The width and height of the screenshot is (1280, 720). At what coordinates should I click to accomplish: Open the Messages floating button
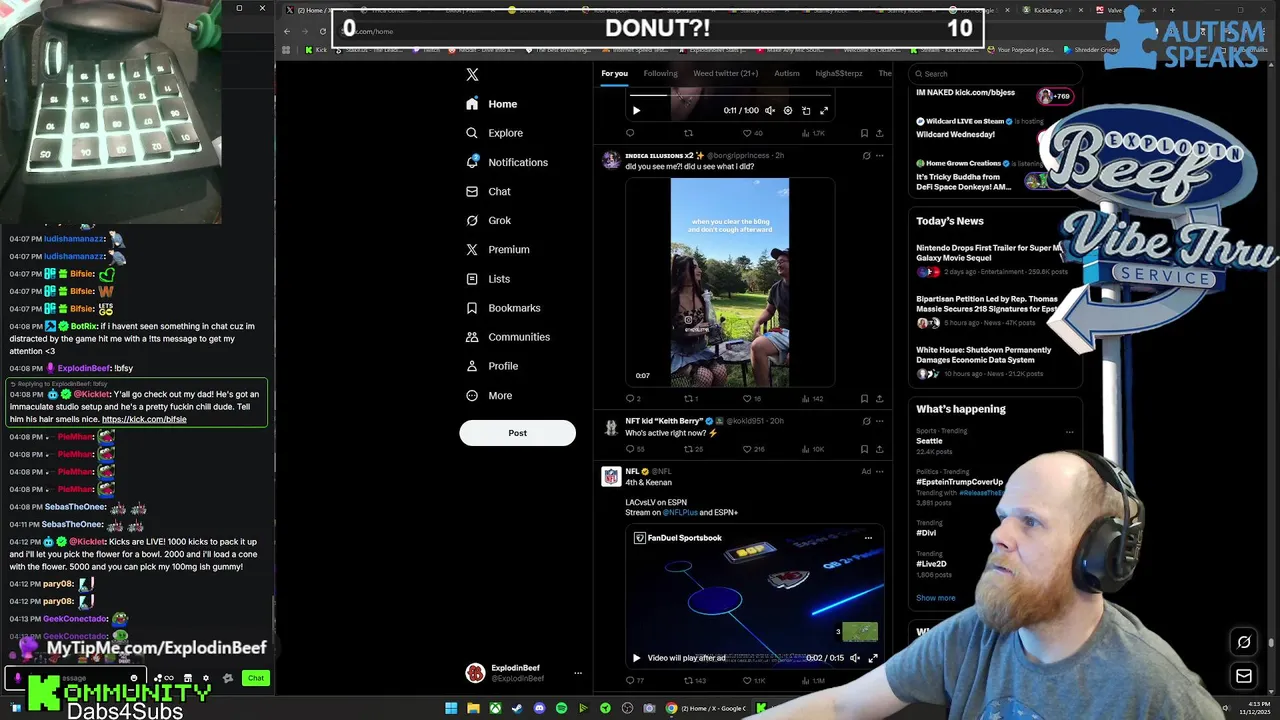(1244, 676)
